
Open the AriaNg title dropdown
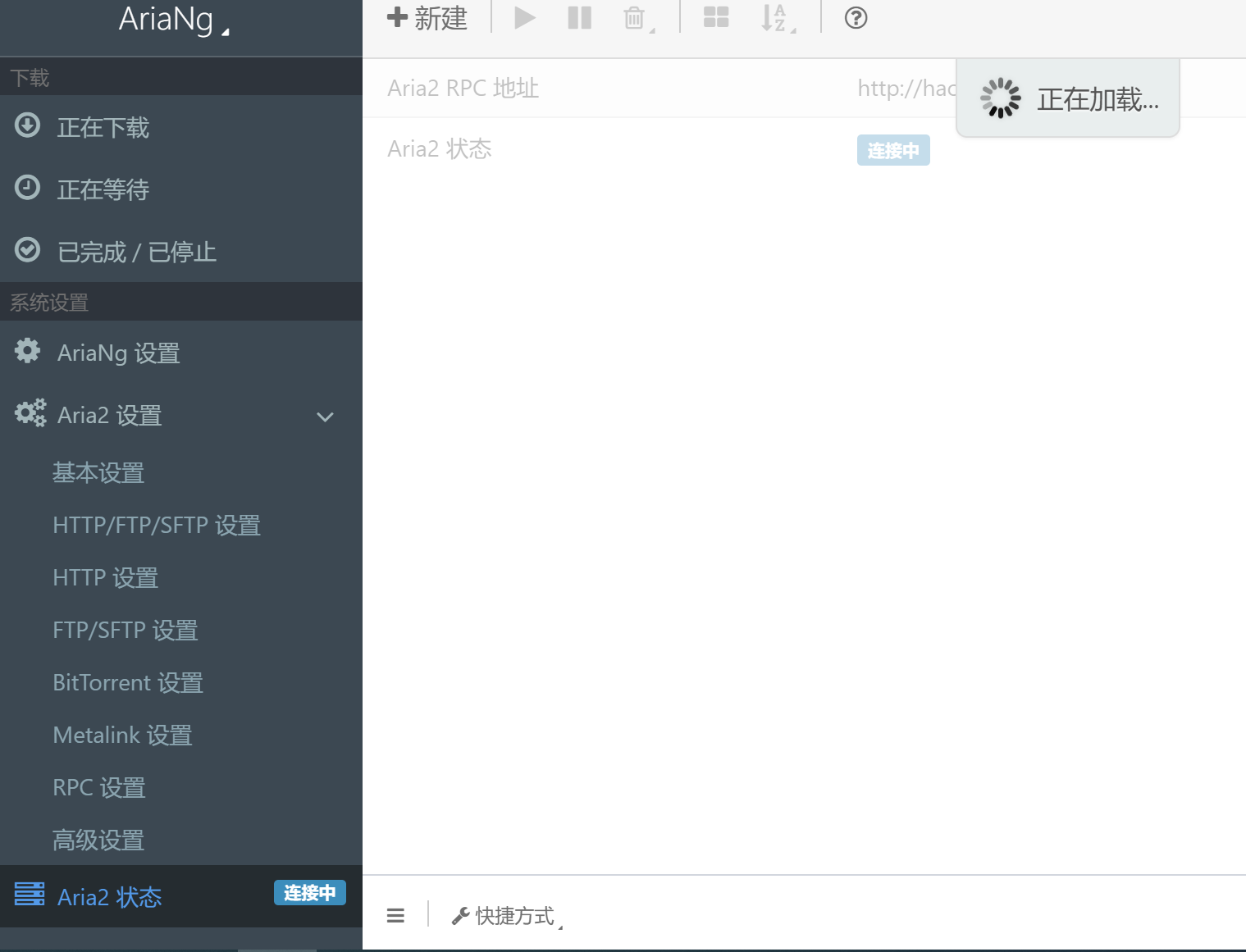pyautogui.click(x=174, y=19)
